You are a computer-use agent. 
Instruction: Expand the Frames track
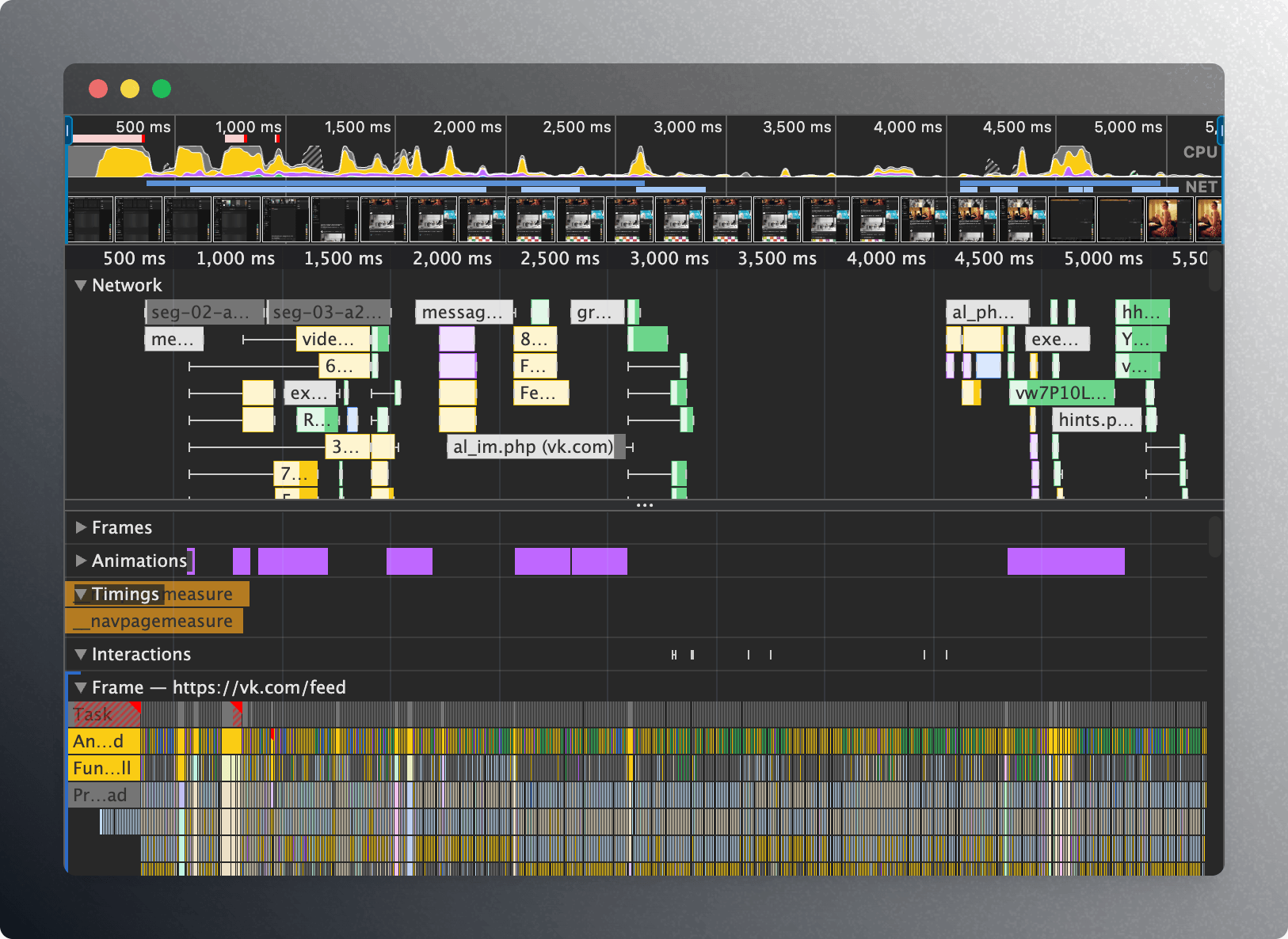point(80,527)
